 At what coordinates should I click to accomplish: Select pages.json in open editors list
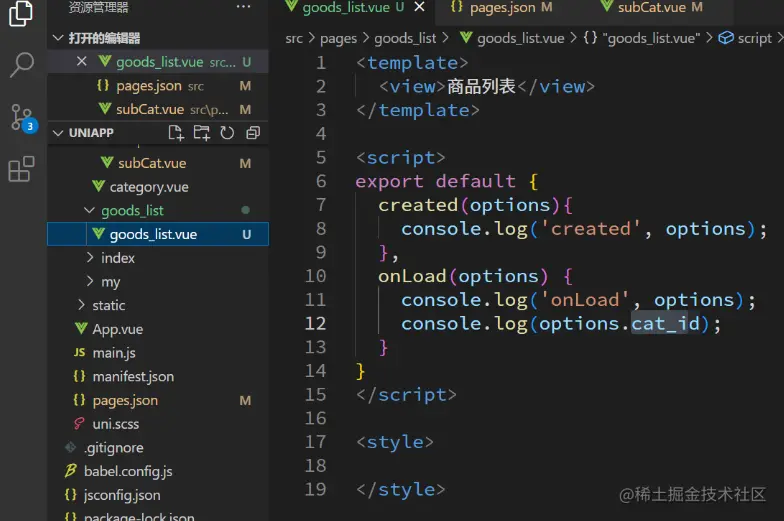click(x=158, y=86)
